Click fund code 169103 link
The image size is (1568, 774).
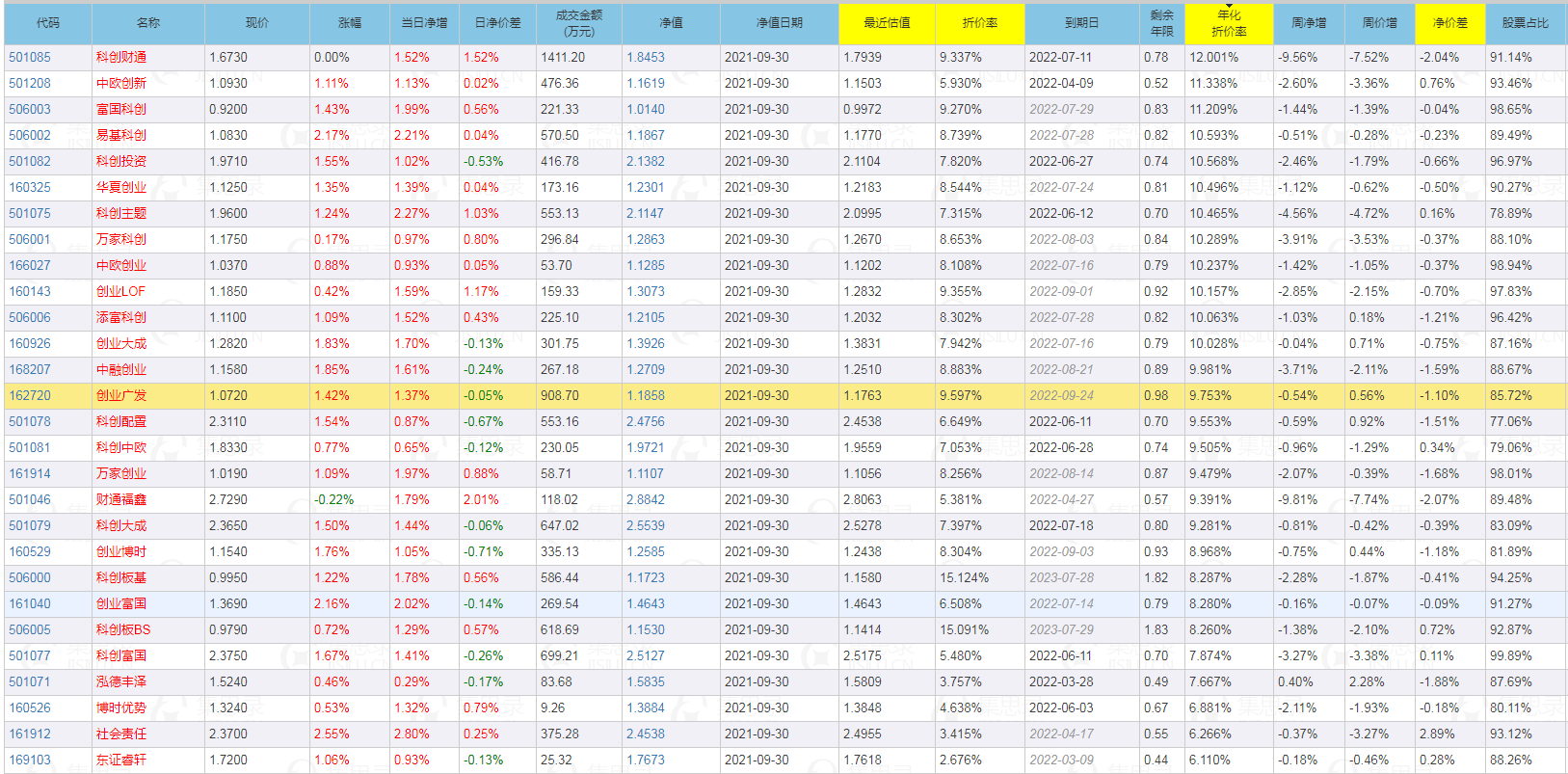pyautogui.click(x=30, y=761)
